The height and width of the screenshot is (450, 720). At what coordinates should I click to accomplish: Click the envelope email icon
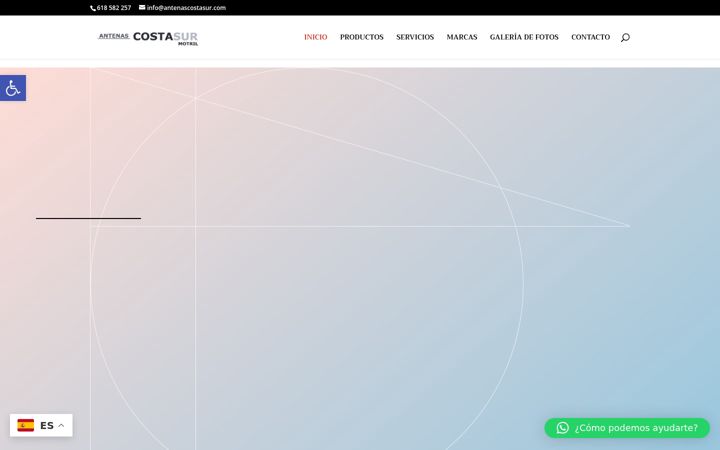click(142, 7)
